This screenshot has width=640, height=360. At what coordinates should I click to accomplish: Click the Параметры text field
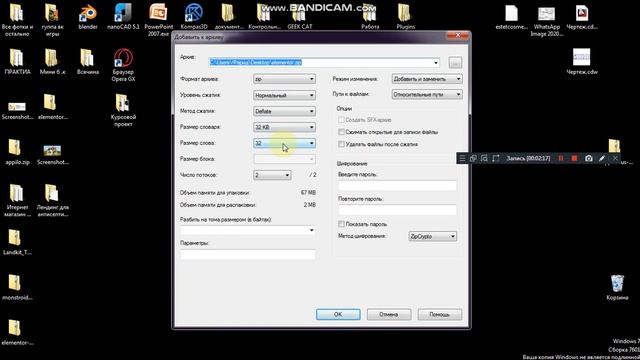coord(248,254)
